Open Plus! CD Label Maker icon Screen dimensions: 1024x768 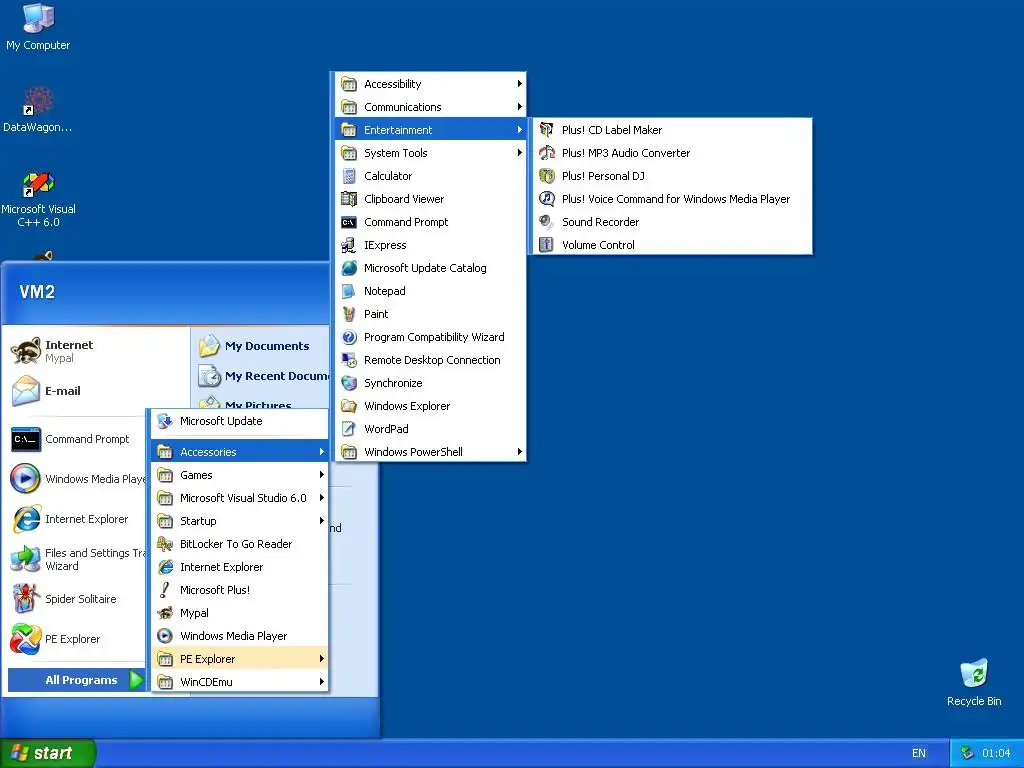coord(546,130)
